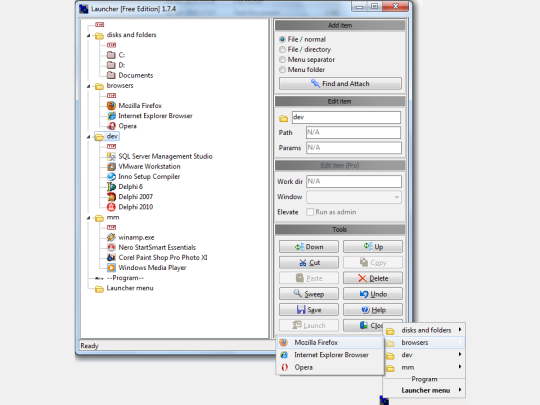Image resolution: width=540 pixels, height=405 pixels.
Task: Click the Delphi 2010 icon
Action: point(111,207)
